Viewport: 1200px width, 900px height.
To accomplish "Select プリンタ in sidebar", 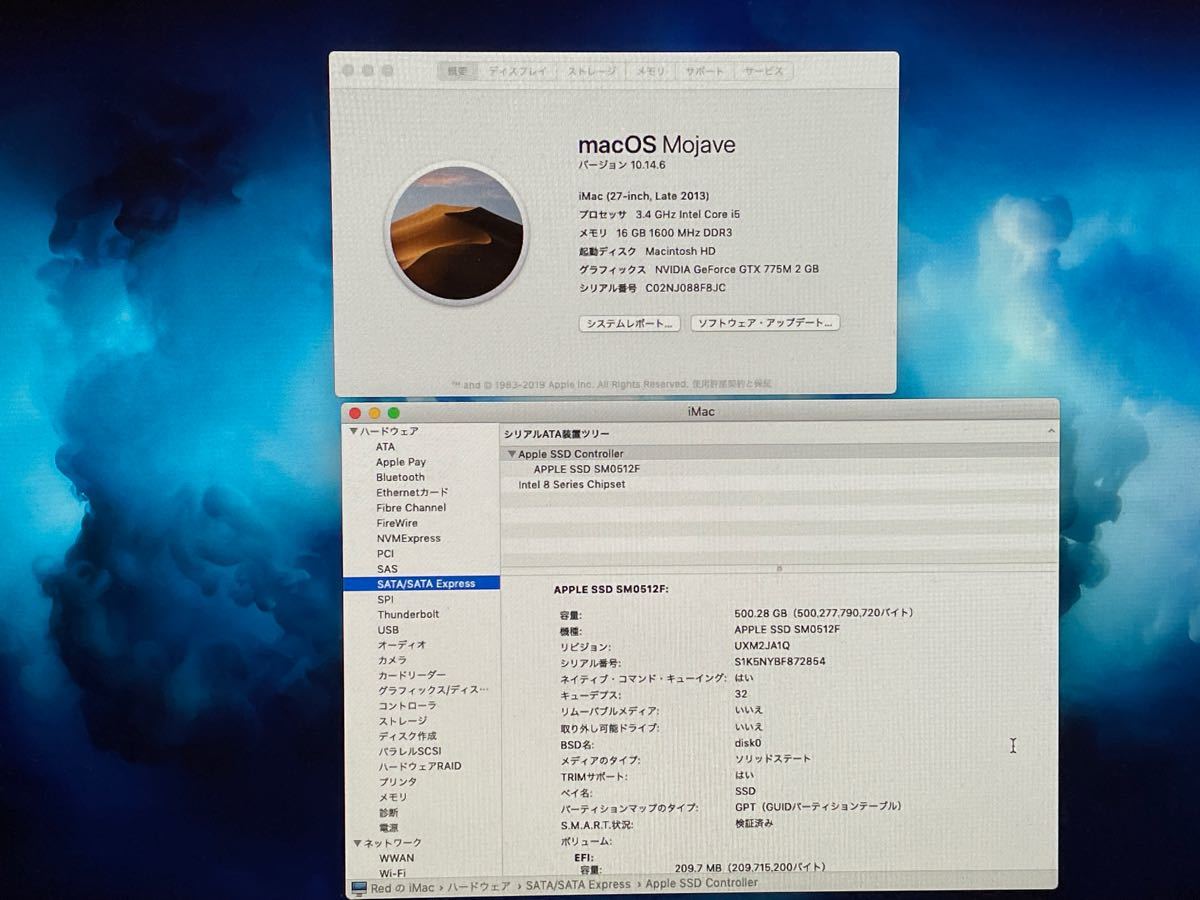I will point(398,782).
